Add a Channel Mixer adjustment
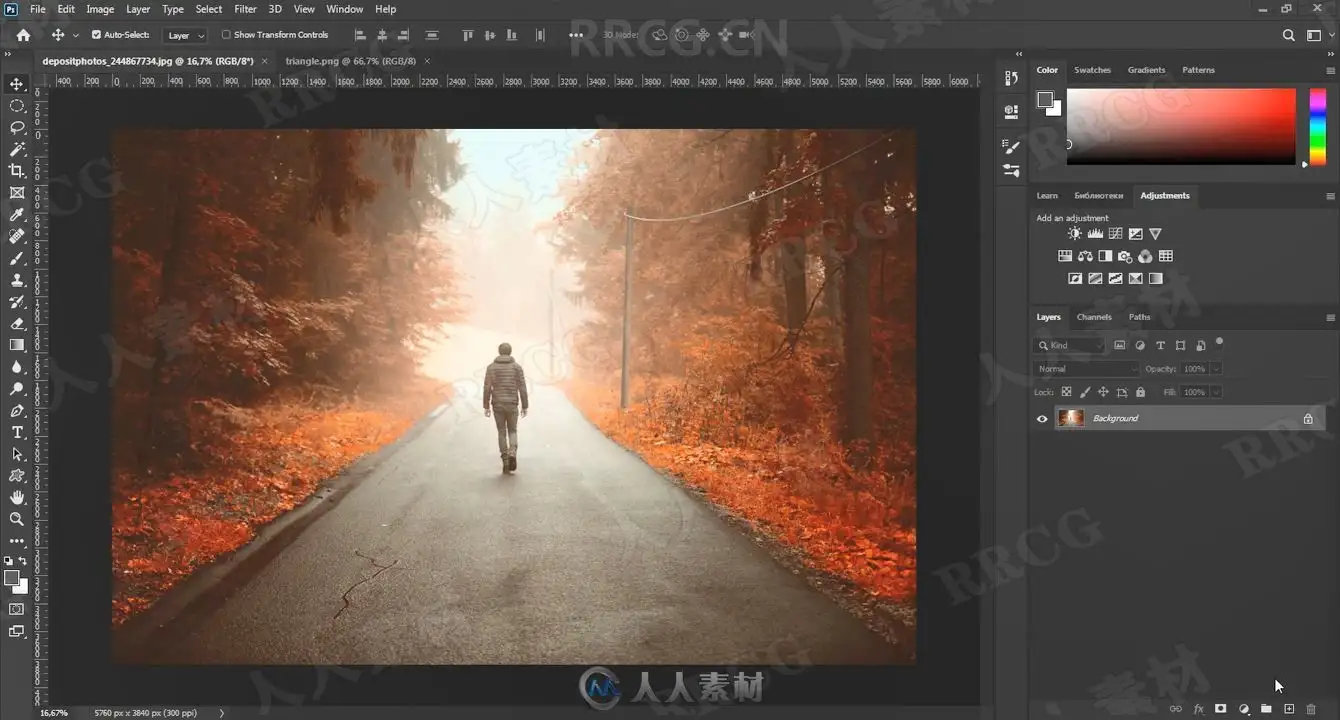Image resolution: width=1340 pixels, height=720 pixels. 1145,256
